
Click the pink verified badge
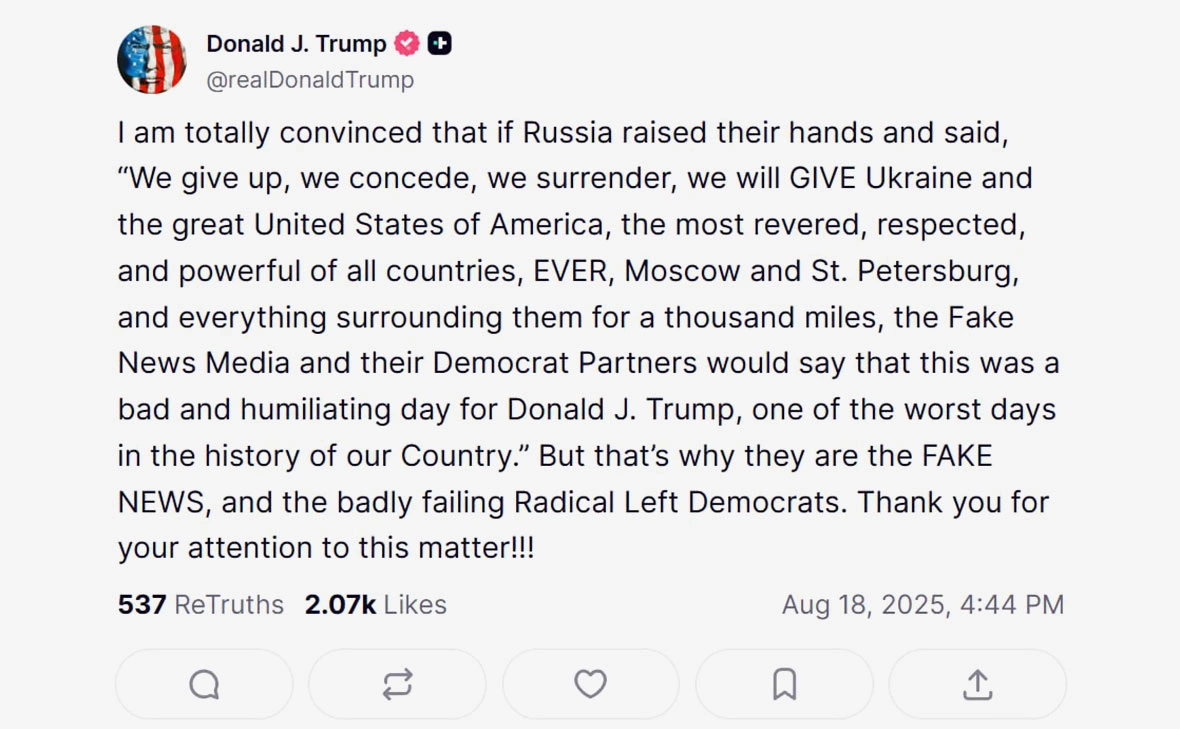(x=406, y=43)
